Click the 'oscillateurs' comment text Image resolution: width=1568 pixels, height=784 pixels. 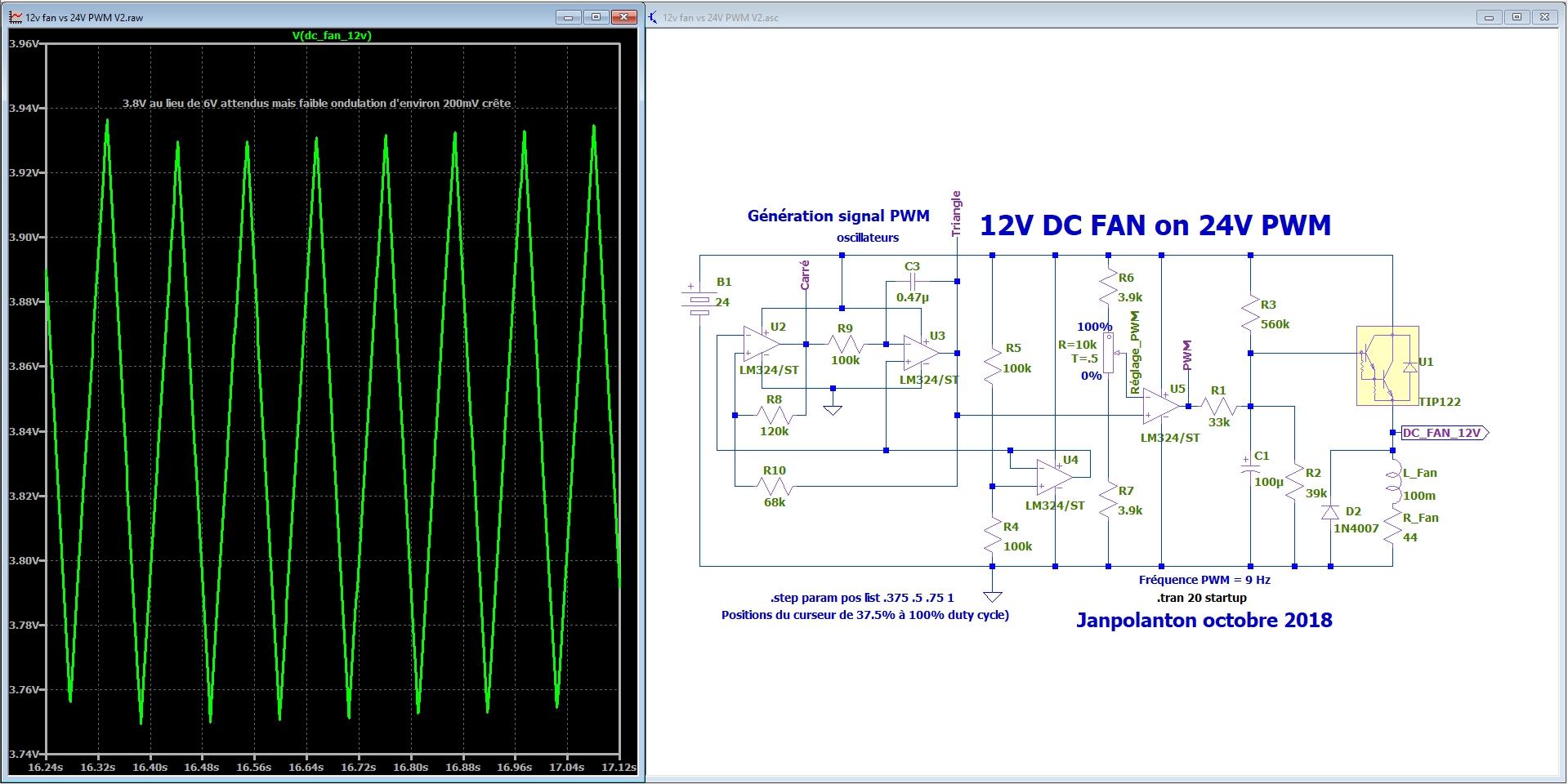[x=868, y=238]
